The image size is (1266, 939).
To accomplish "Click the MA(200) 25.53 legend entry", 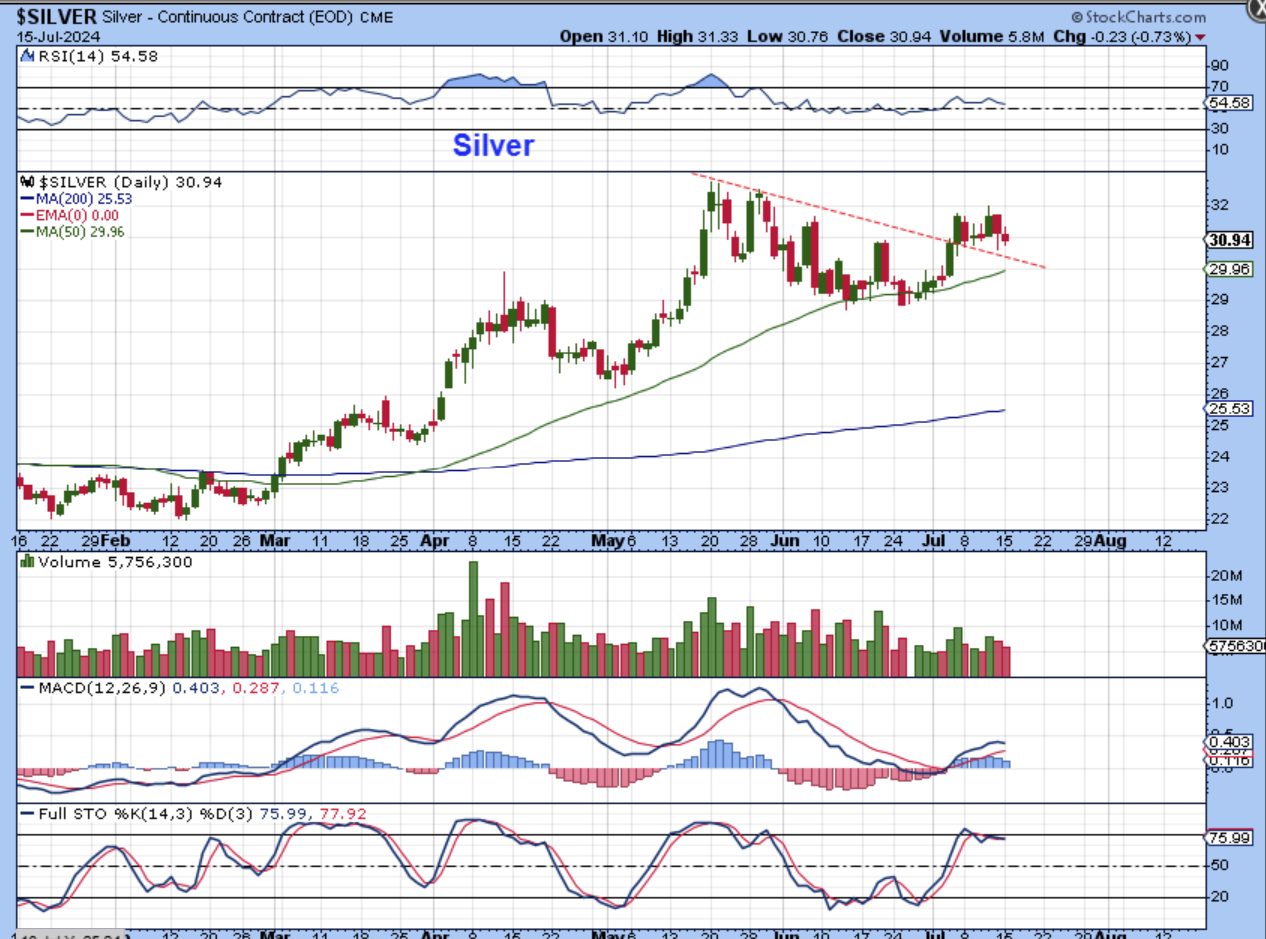I will tap(77, 198).
